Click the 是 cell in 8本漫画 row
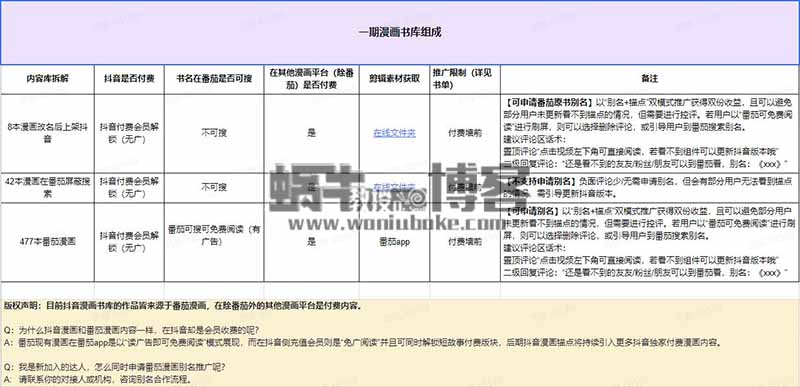 point(311,134)
